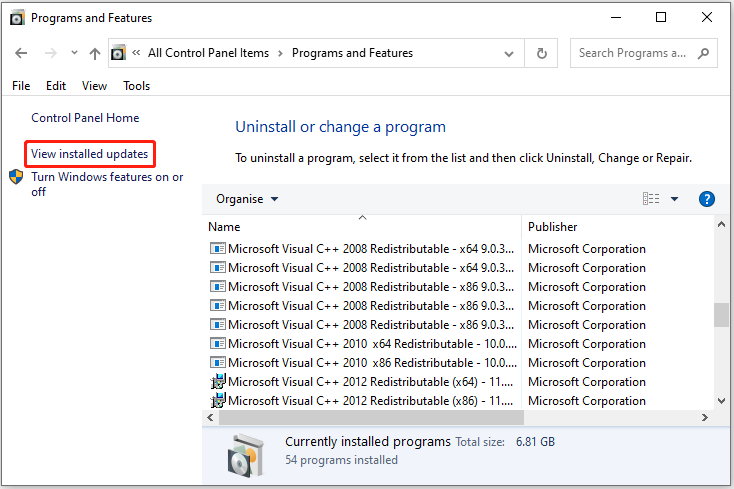Sort list by Publisher column header

(553, 227)
